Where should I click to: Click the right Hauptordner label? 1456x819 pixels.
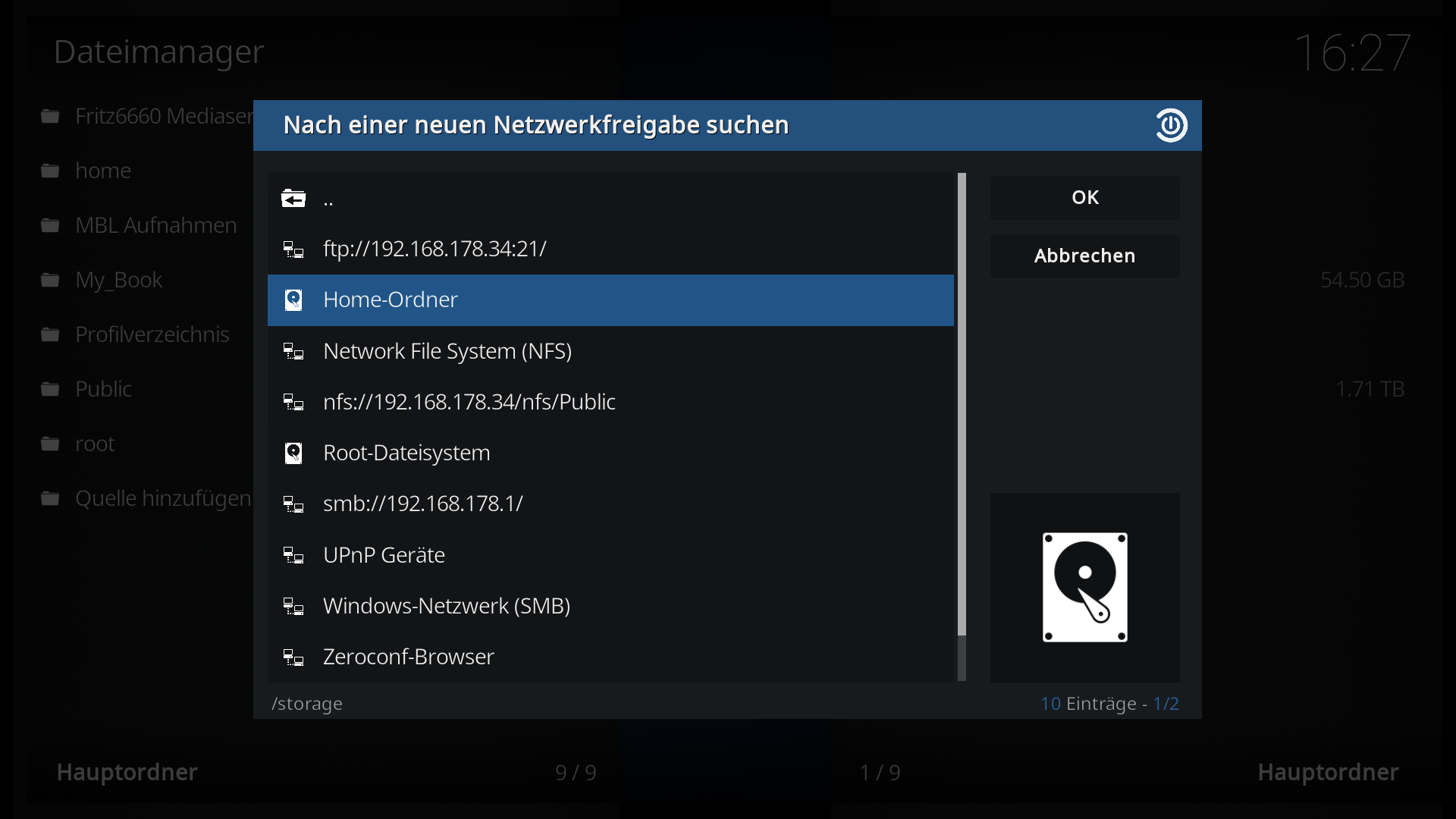click(1328, 772)
